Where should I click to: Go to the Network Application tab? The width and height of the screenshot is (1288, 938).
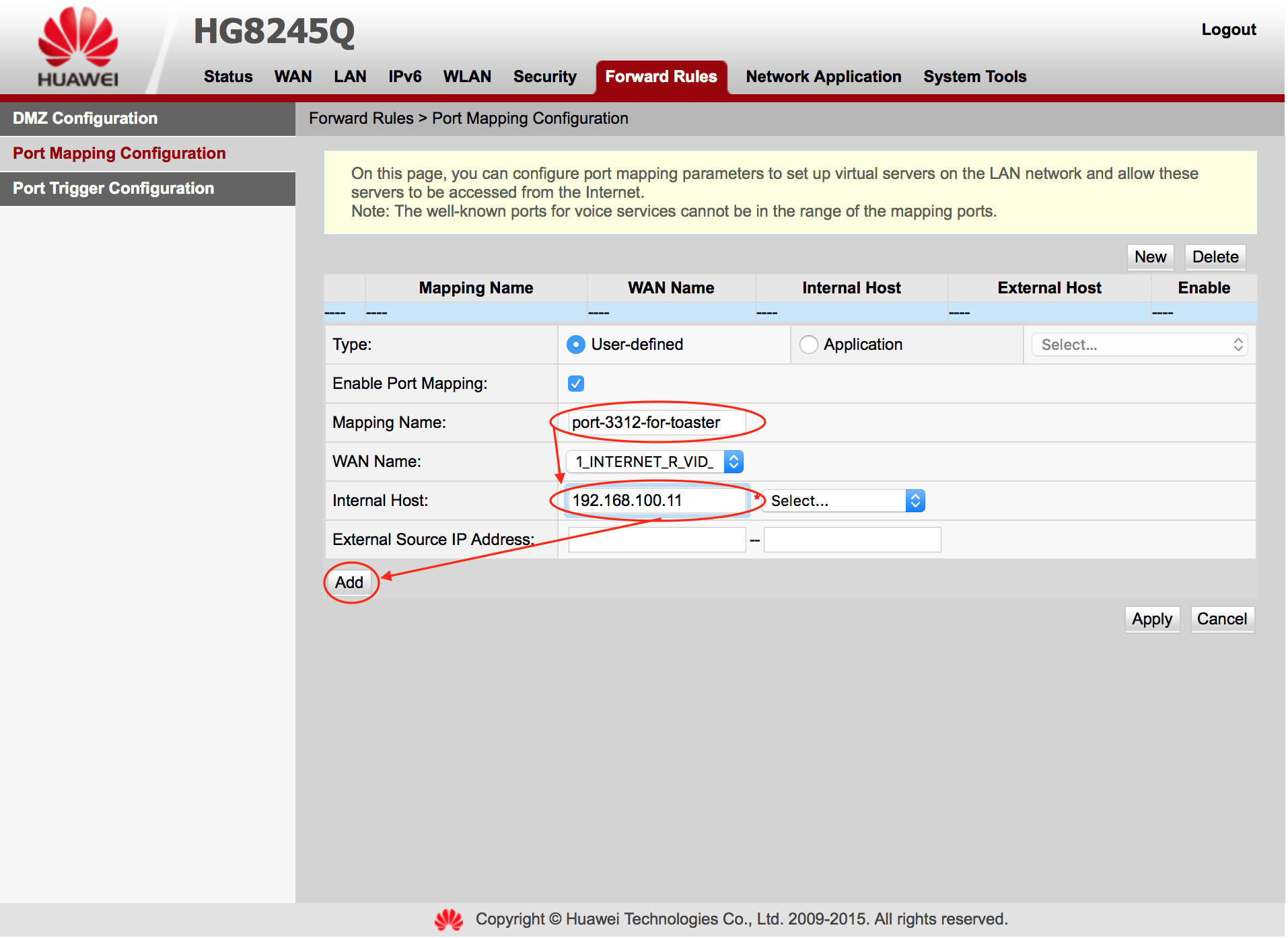[823, 77]
